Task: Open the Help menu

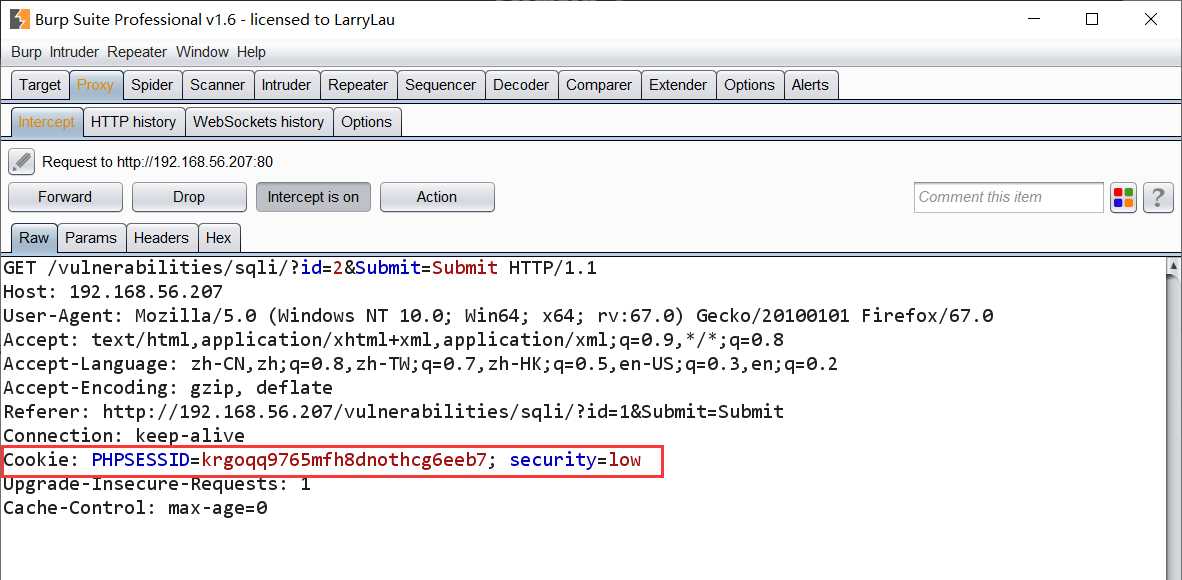Action: pos(251,52)
